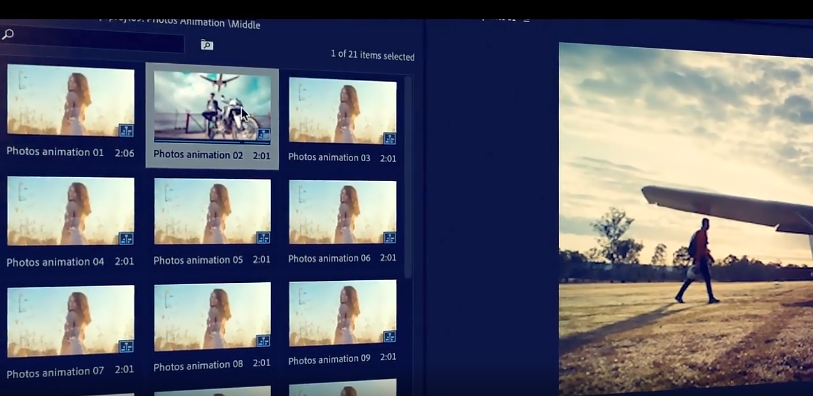This screenshot has height=396, width=813.
Task: Click the preset badge on Photos animation 01
Action: click(126, 130)
